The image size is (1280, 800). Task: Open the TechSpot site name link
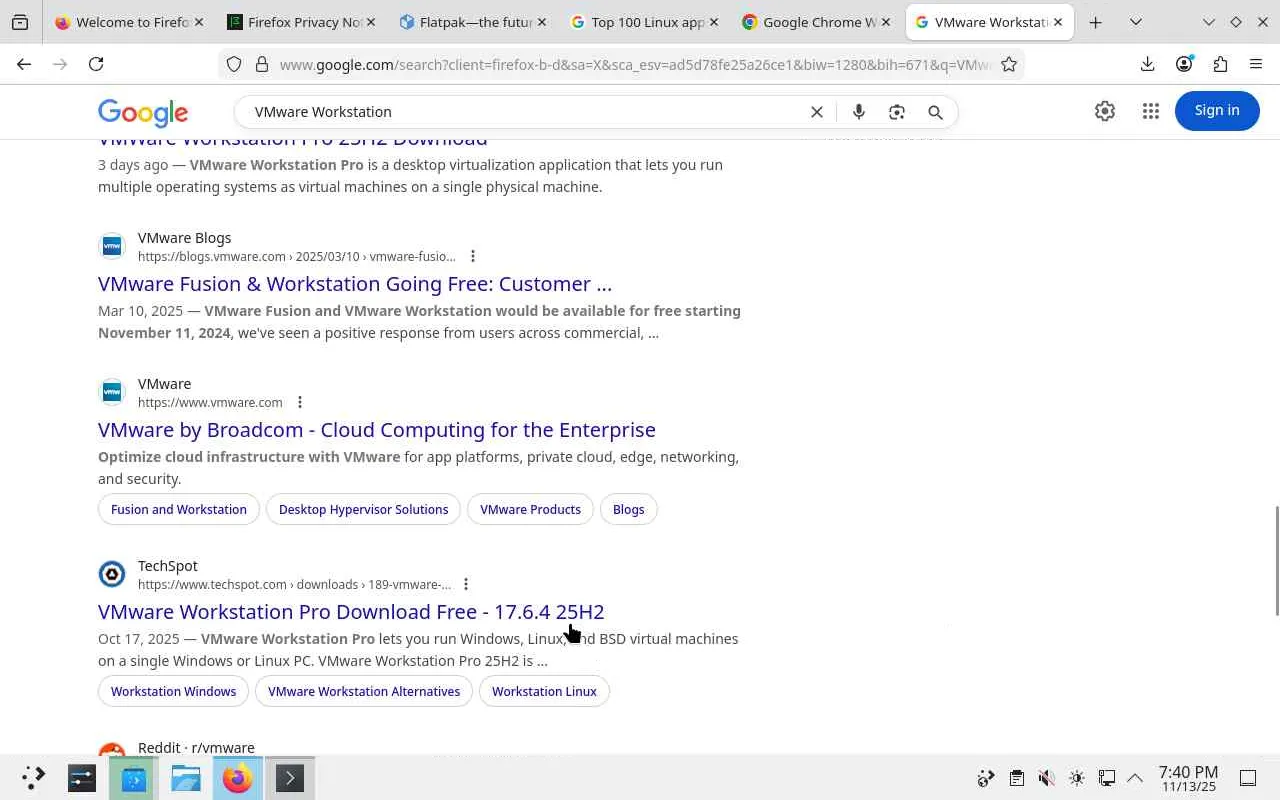pyautogui.click(x=168, y=566)
